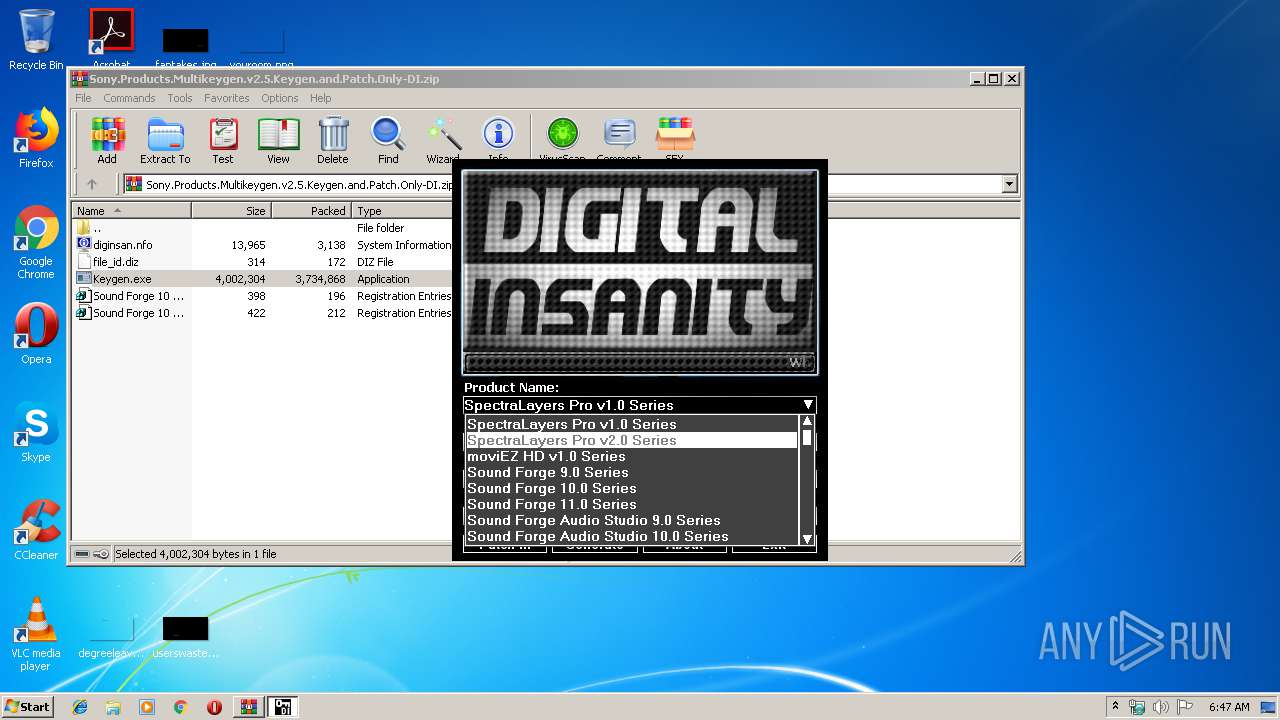Select Sound Forge Audio Studio 9.0 Series
Screen dimensions: 1280x720
tap(632, 520)
